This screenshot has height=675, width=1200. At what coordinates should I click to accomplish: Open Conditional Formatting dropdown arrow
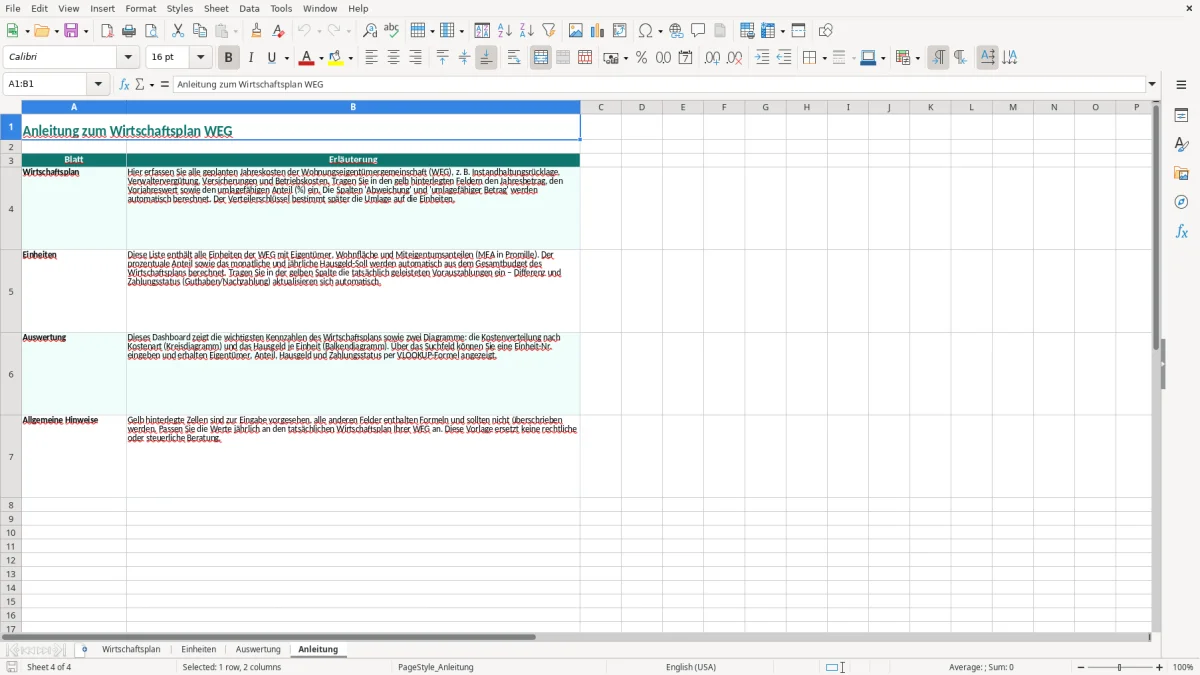coord(916,58)
